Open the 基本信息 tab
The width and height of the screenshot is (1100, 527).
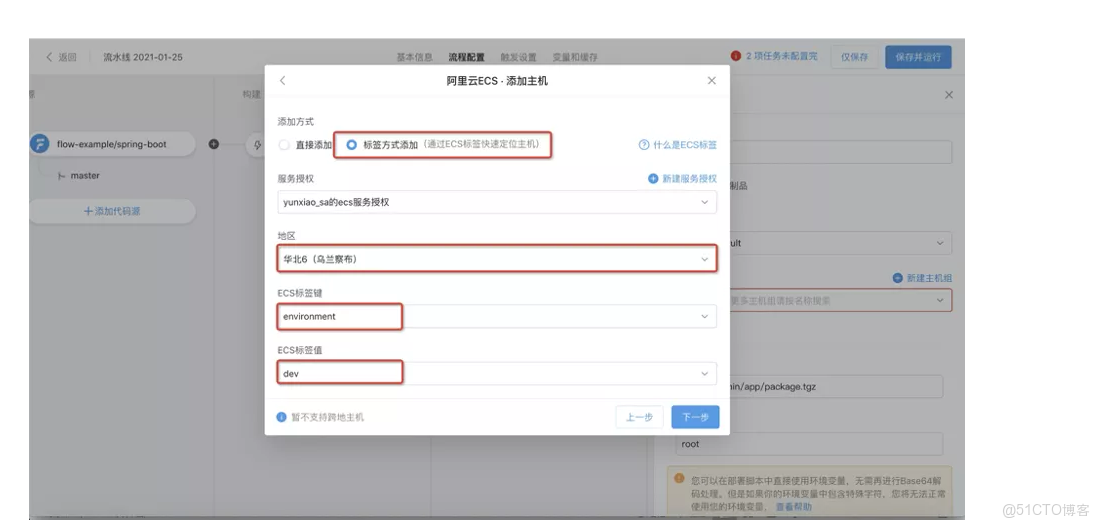pos(415,58)
